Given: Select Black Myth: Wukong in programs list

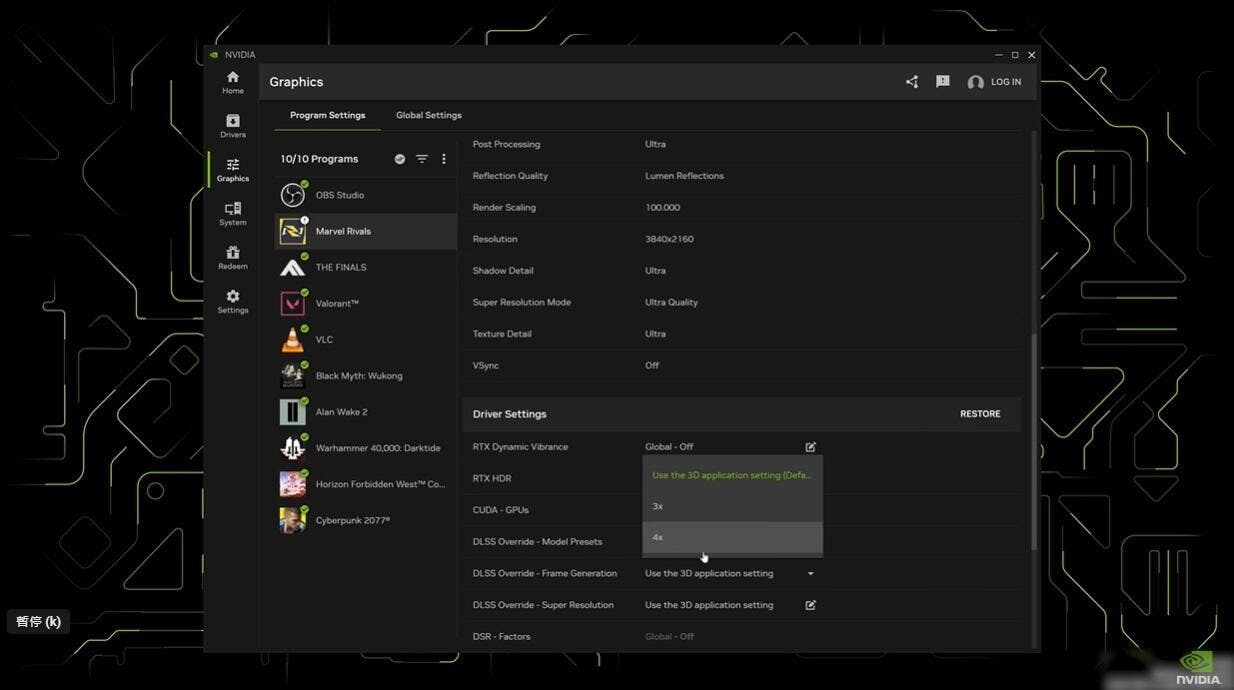Looking at the screenshot, I should pos(366,376).
